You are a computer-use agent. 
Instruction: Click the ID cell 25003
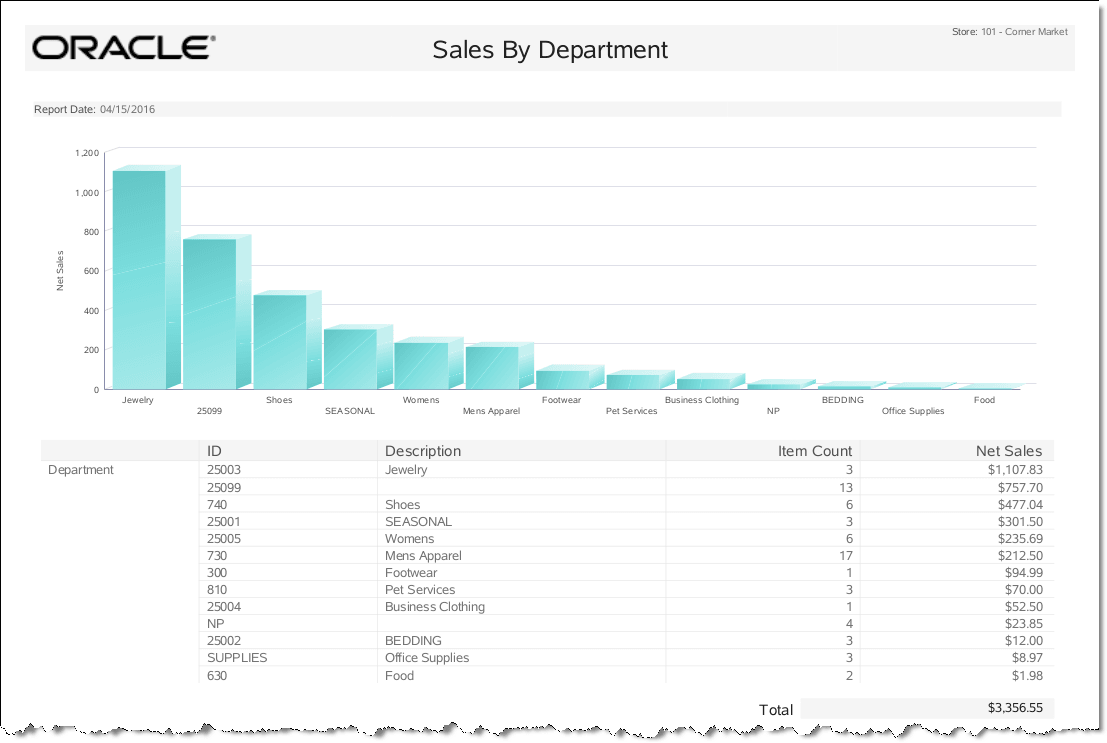[224, 470]
